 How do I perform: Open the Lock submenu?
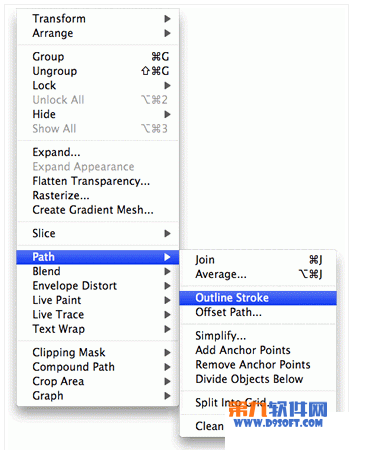(x=98, y=85)
